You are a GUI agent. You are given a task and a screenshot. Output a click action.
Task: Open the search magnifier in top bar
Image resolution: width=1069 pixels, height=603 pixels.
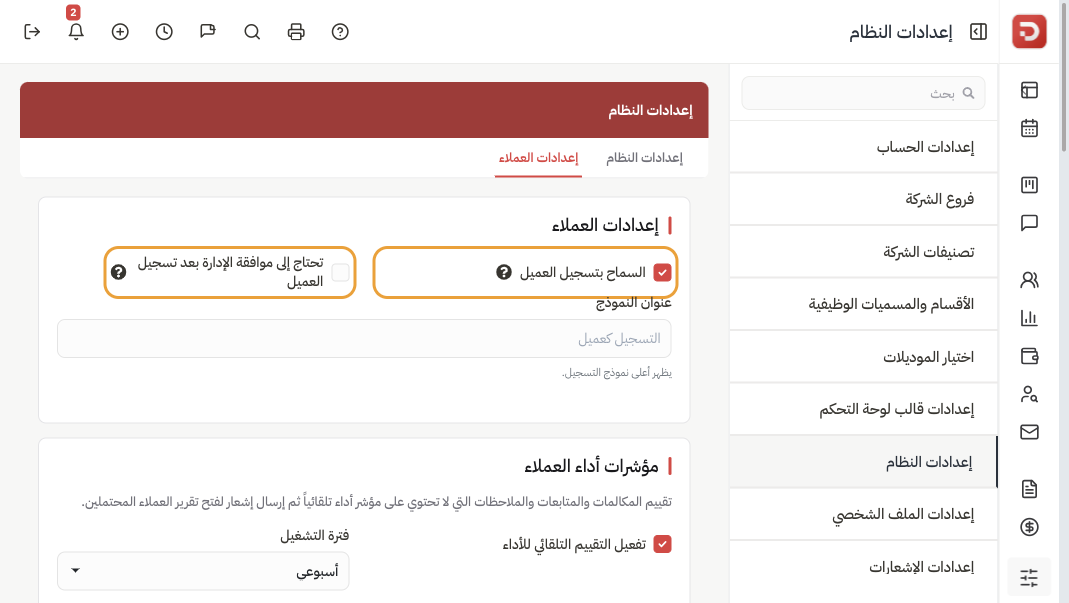pos(252,32)
